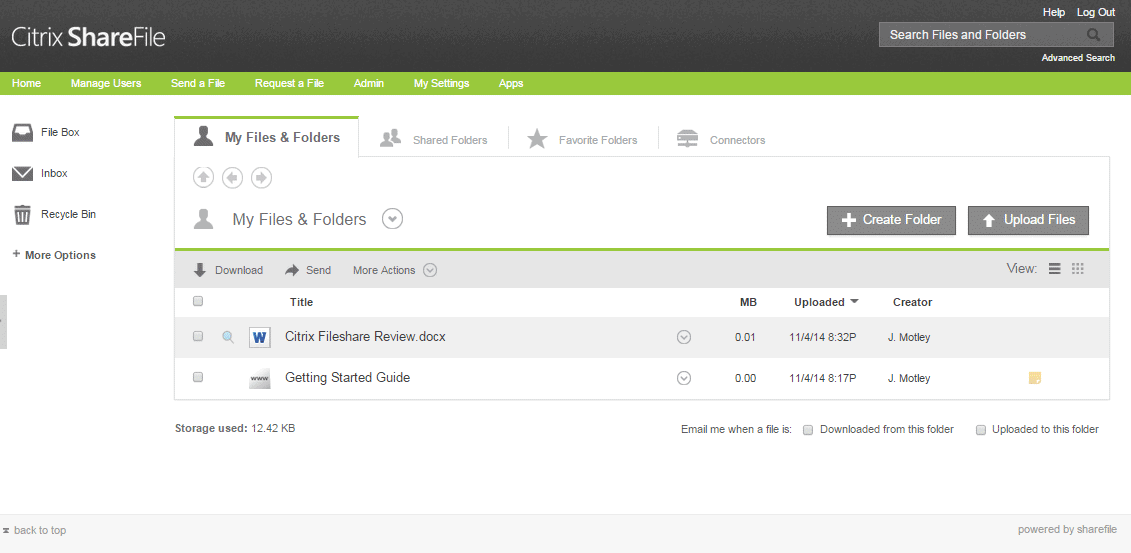This screenshot has height=553, width=1131.
Task: Switch to grid thumbnail view icon
Action: click(x=1078, y=269)
